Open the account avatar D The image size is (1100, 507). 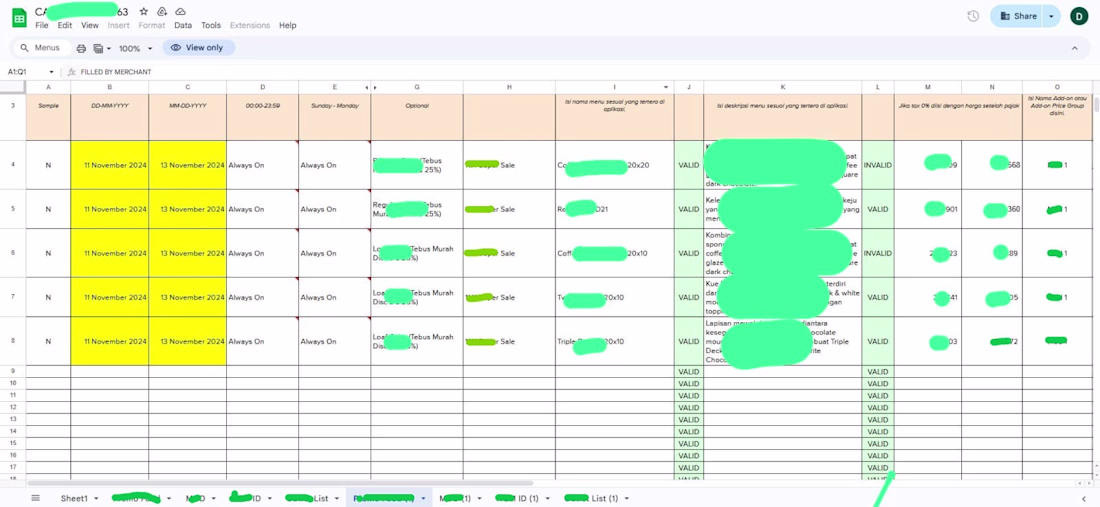coord(1079,16)
